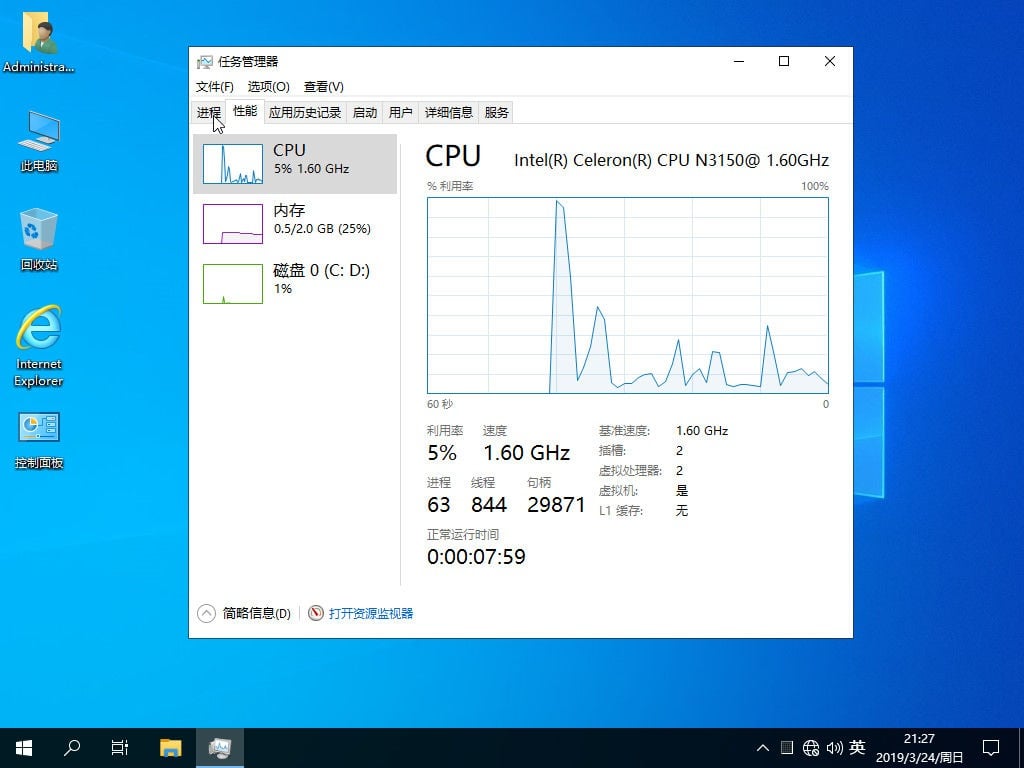This screenshot has width=1024, height=768.
Task: Open Task View on the taskbar
Action: (x=120, y=748)
